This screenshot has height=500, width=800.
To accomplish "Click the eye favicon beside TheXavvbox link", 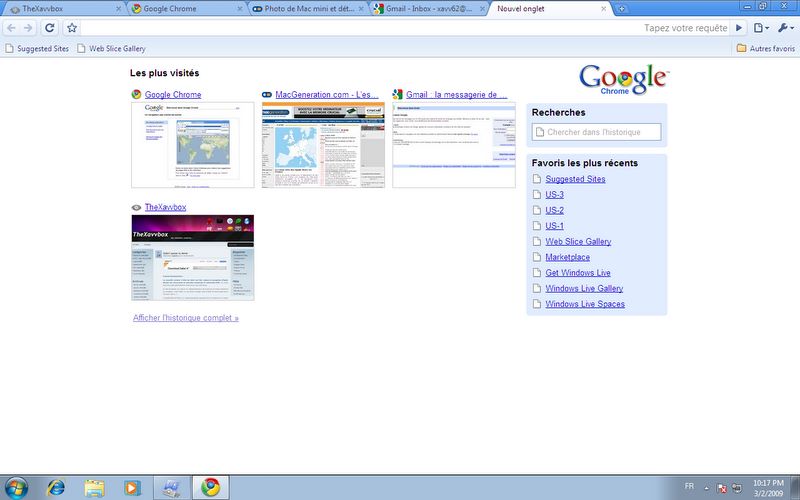I will coord(136,208).
